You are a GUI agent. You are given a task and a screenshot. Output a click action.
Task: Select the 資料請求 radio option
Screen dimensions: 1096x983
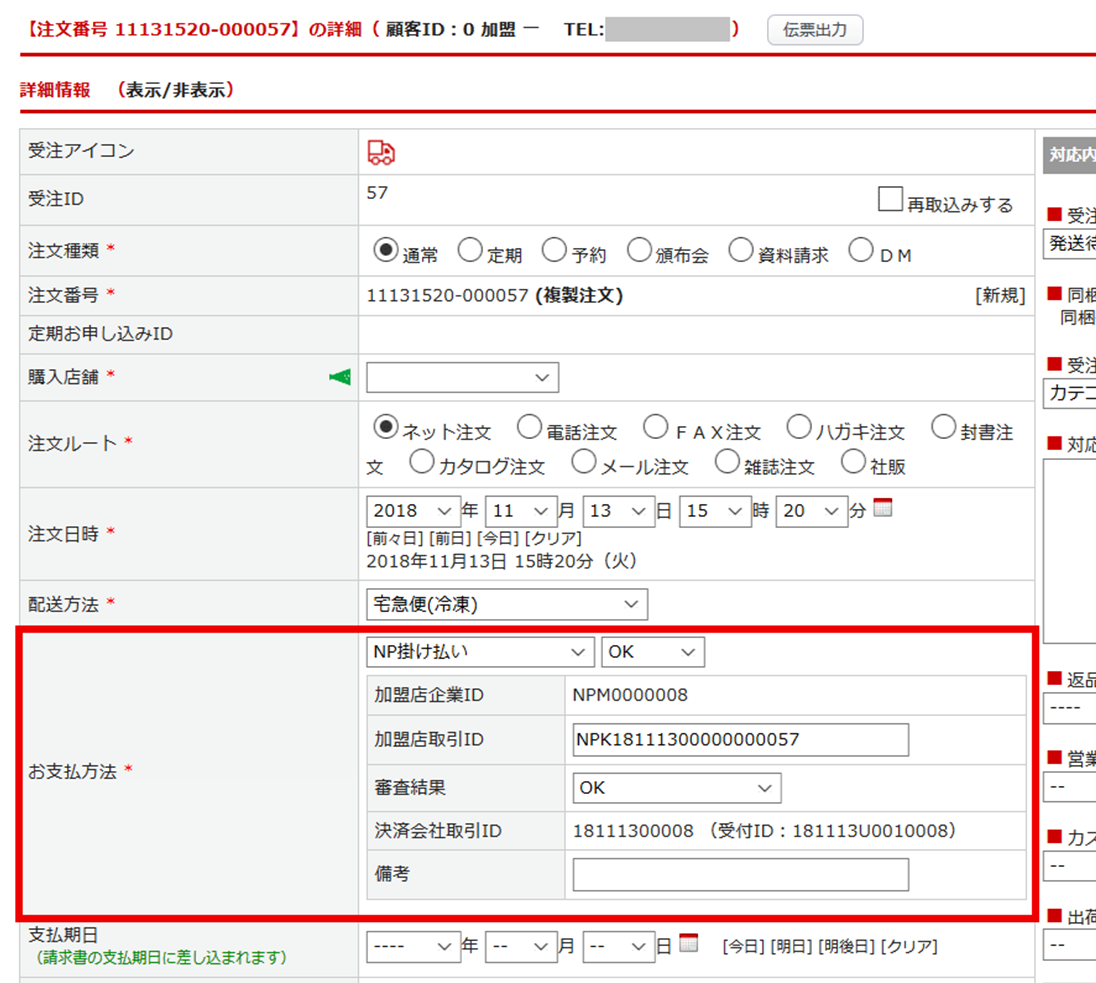tap(740, 251)
